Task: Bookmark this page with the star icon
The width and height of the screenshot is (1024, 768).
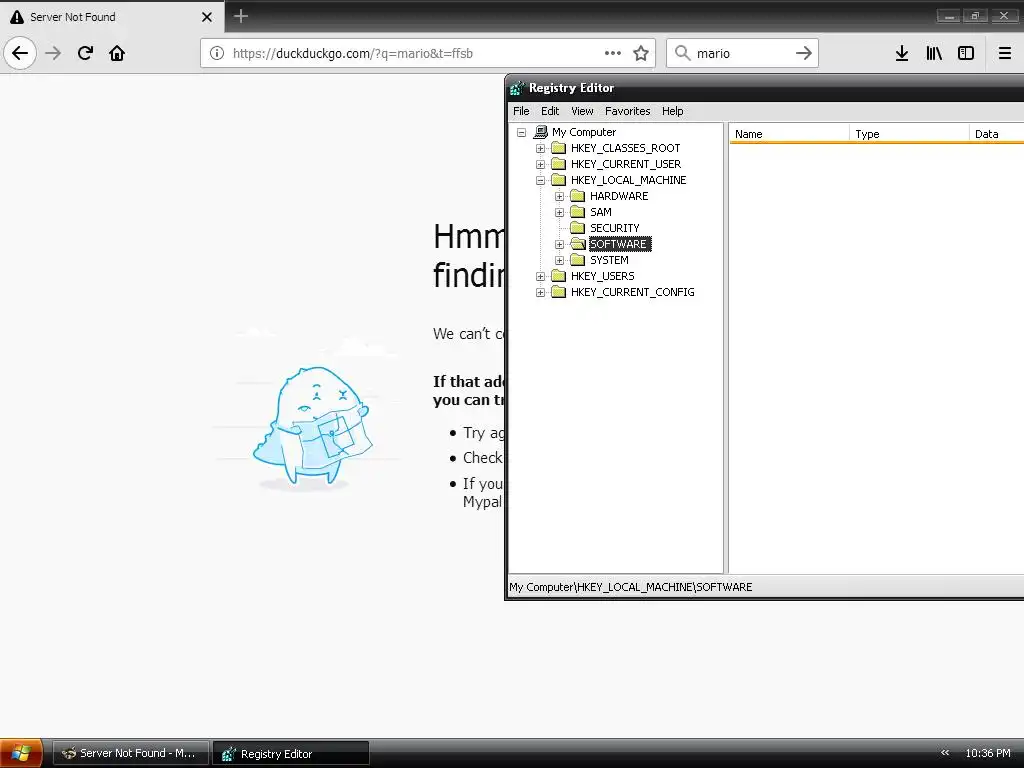Action: [641, 53]
